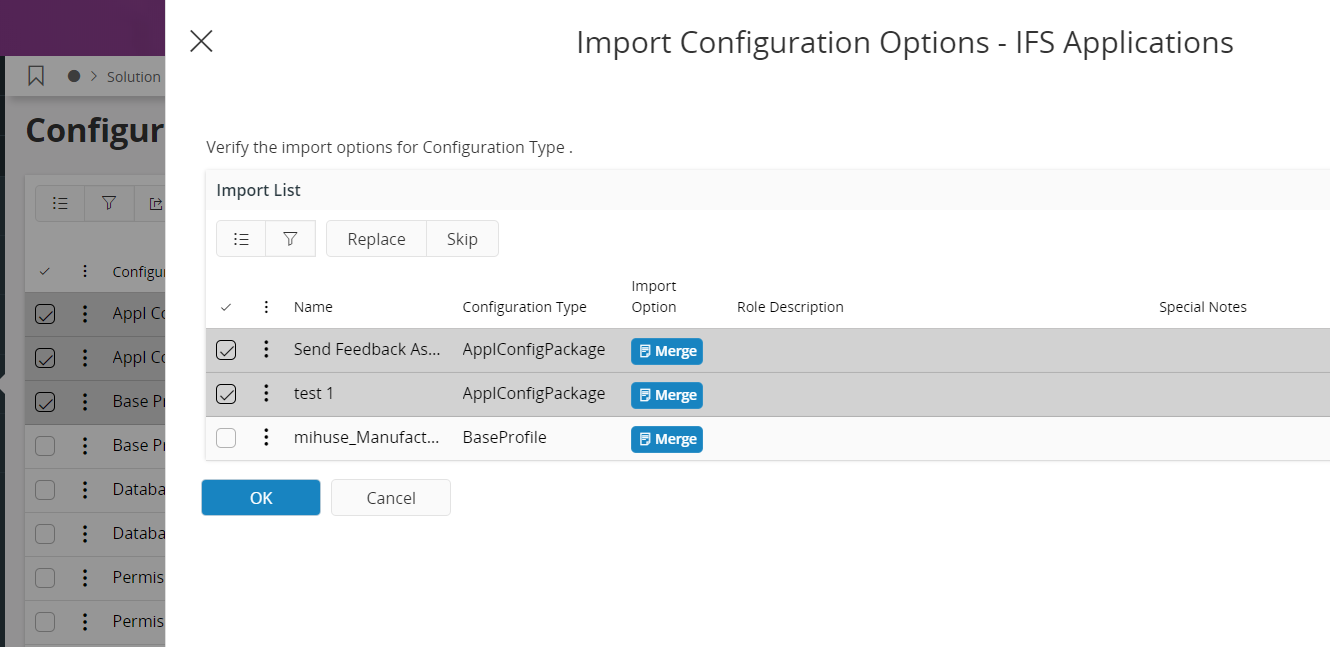Image resolution: width=1330 pixels, height=647 pixels.
Task: Open filter in Import List toolbar
Action: click(290, 239)
